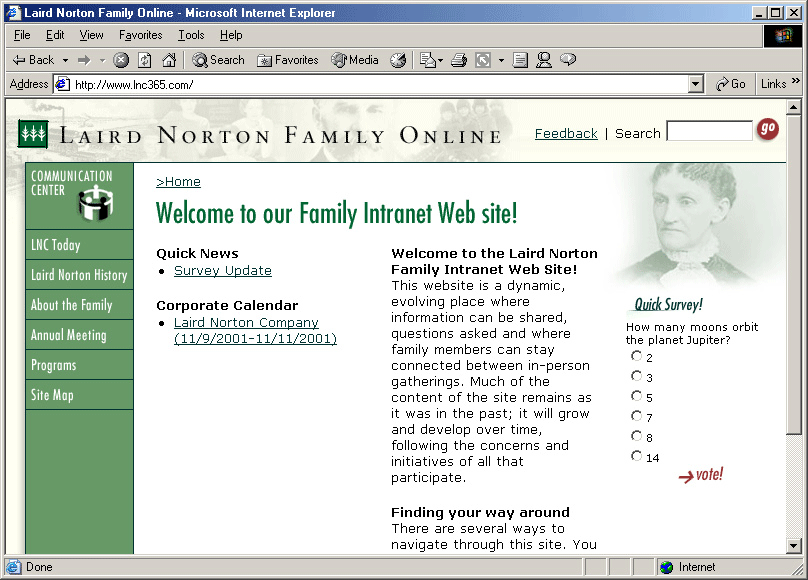The width and height of the screenshot is (808, 580).
Task: Expand the Mail button dropdown arrow
Action: click(440, 61)
